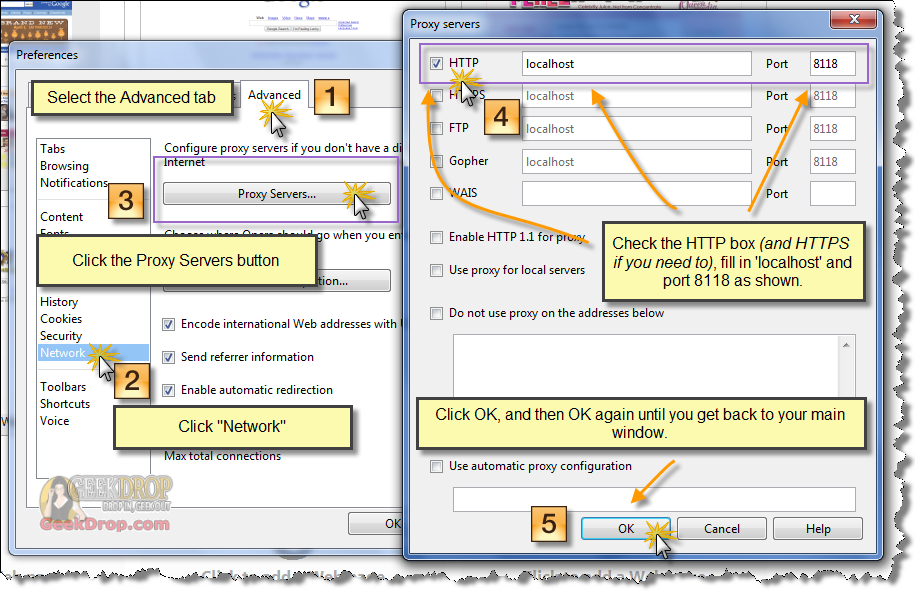Select Security in the Preferences sidebar

click(x=61, y=336)
